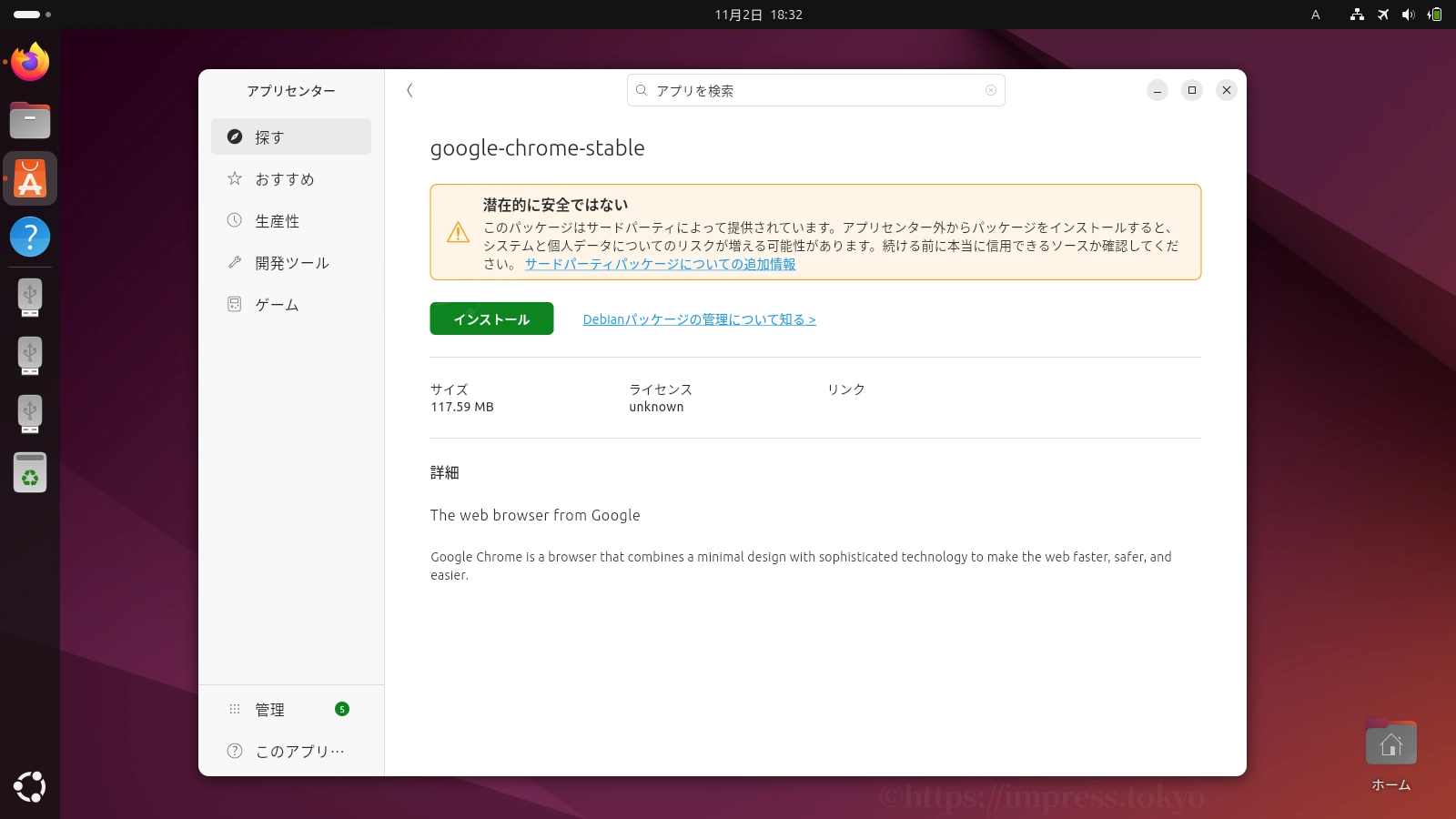Click the airplane mode icon in top bar
This screenshot has width=1456, height=819.
click(x=1383, y=15)
